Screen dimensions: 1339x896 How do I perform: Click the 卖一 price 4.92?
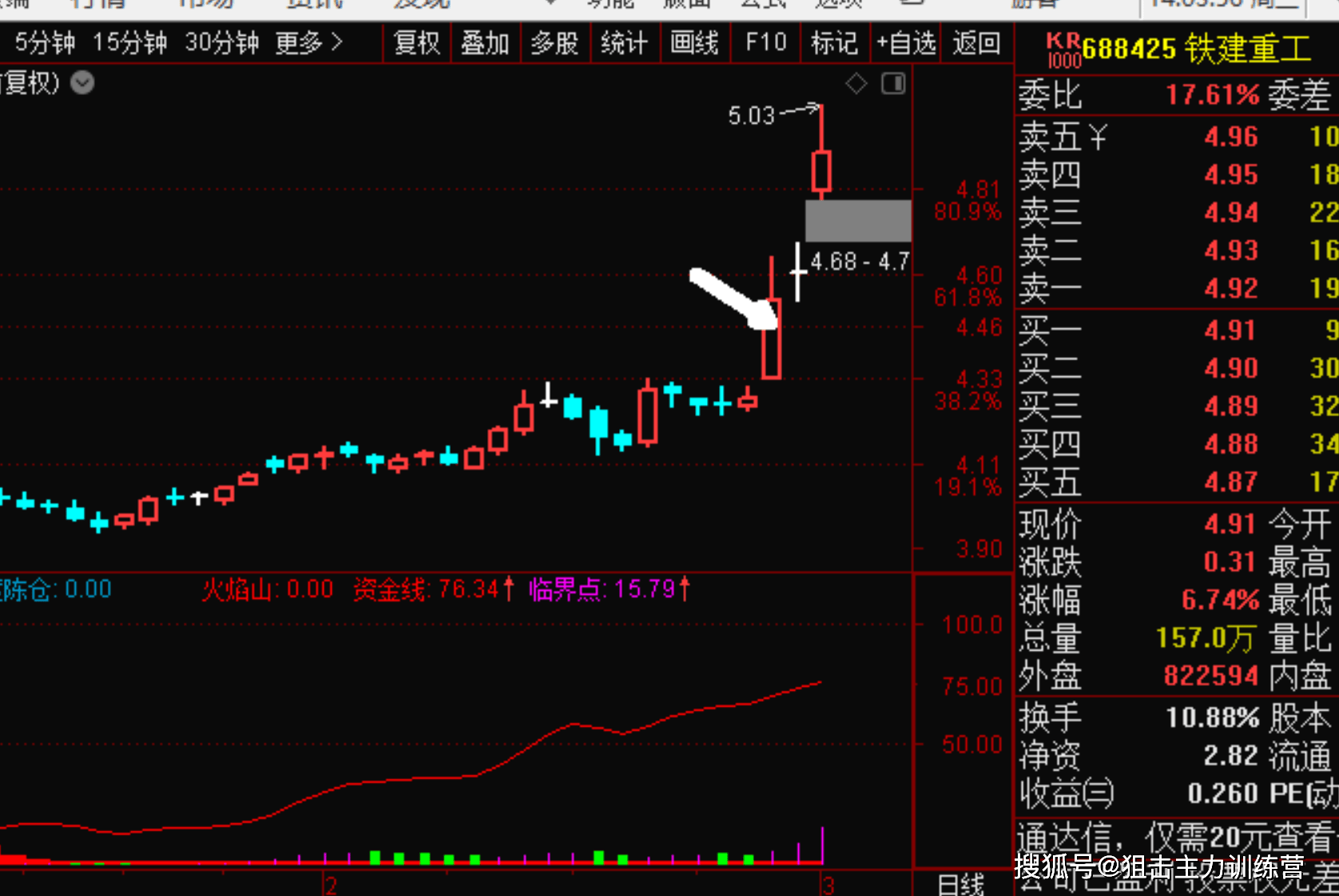(1231, 287)
